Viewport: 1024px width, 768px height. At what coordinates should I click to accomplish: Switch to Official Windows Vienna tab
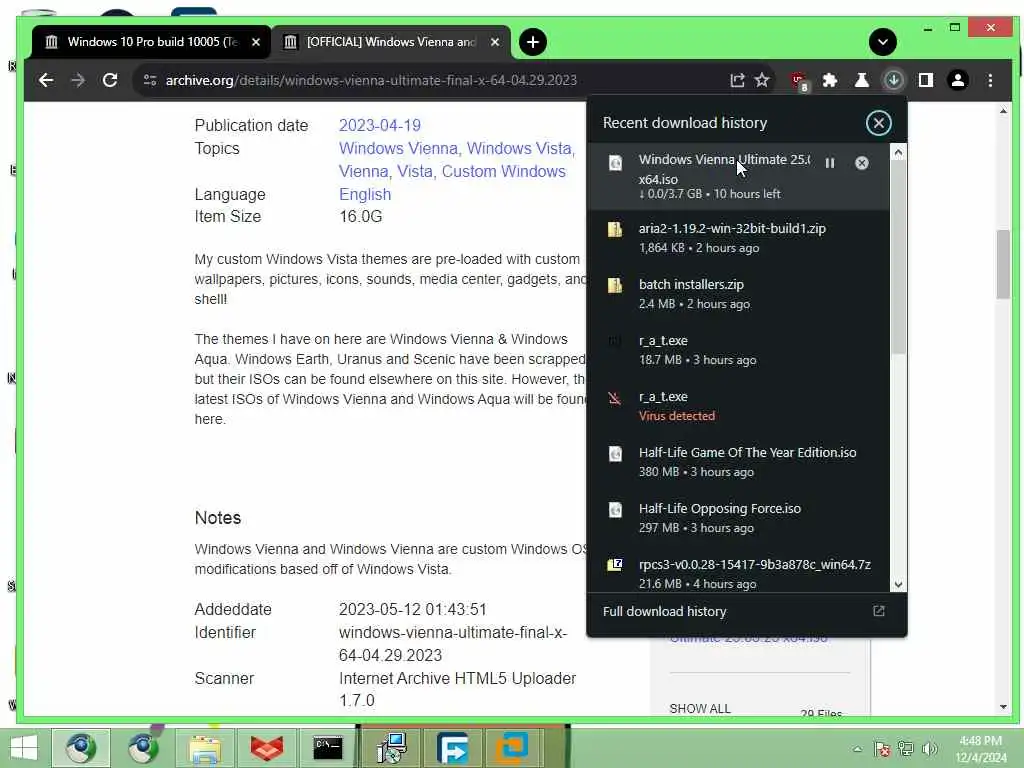tap(390, 42)
